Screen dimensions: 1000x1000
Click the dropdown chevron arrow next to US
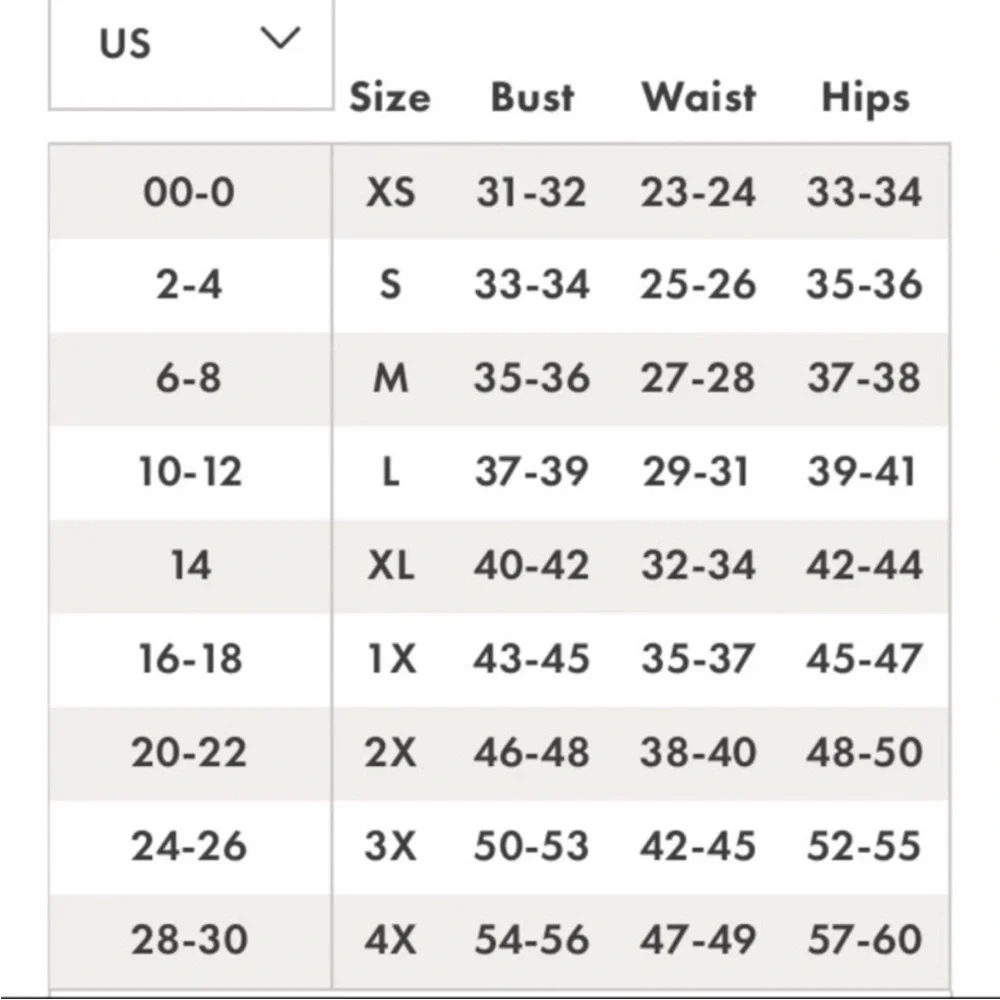[x=281, y=38]
